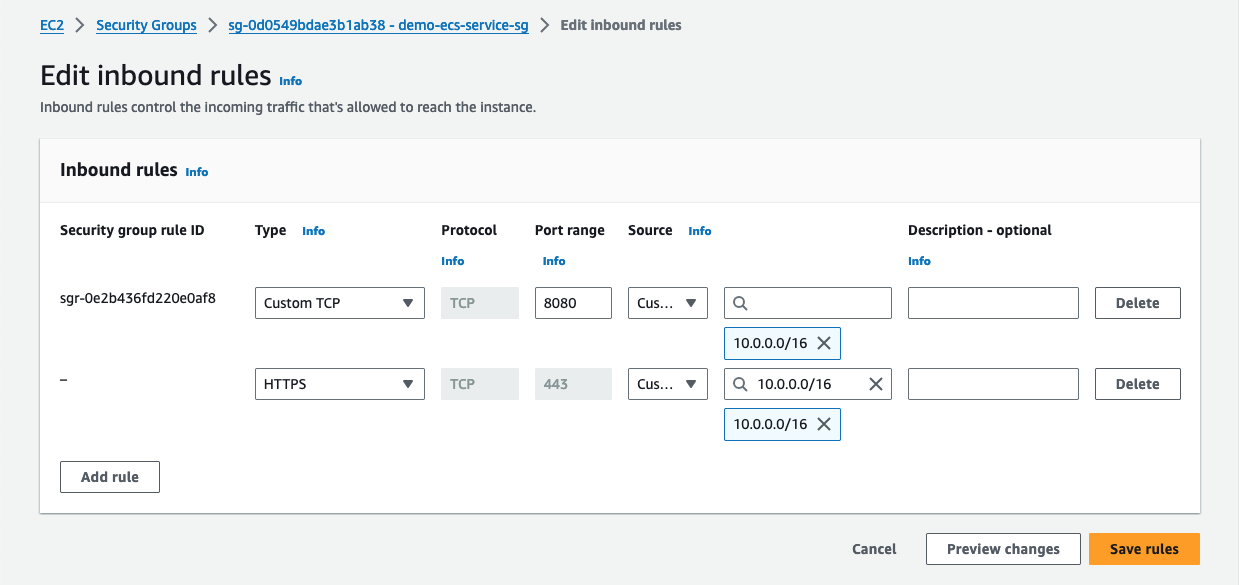Open demo-ecs-service-sg breadcrumb link
The width and height of the screenshot is (1239, 585).
pos(378,25)
